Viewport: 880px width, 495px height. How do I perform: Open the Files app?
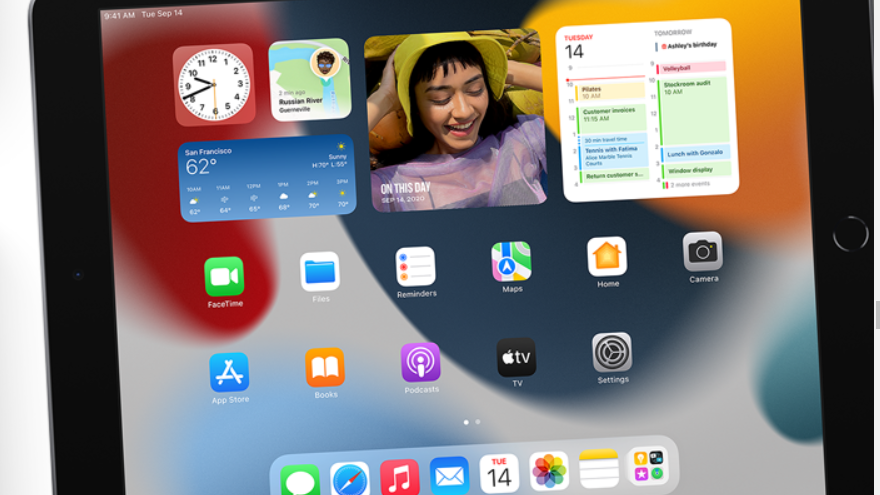click(x=320, y=272)
